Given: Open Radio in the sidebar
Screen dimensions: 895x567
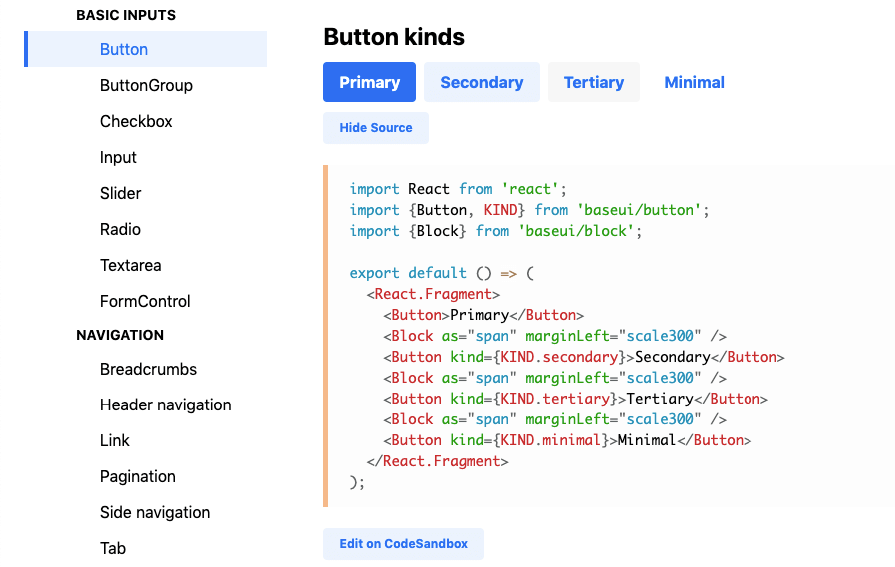Looking at the screenshot, I should (x=120, y=229).
